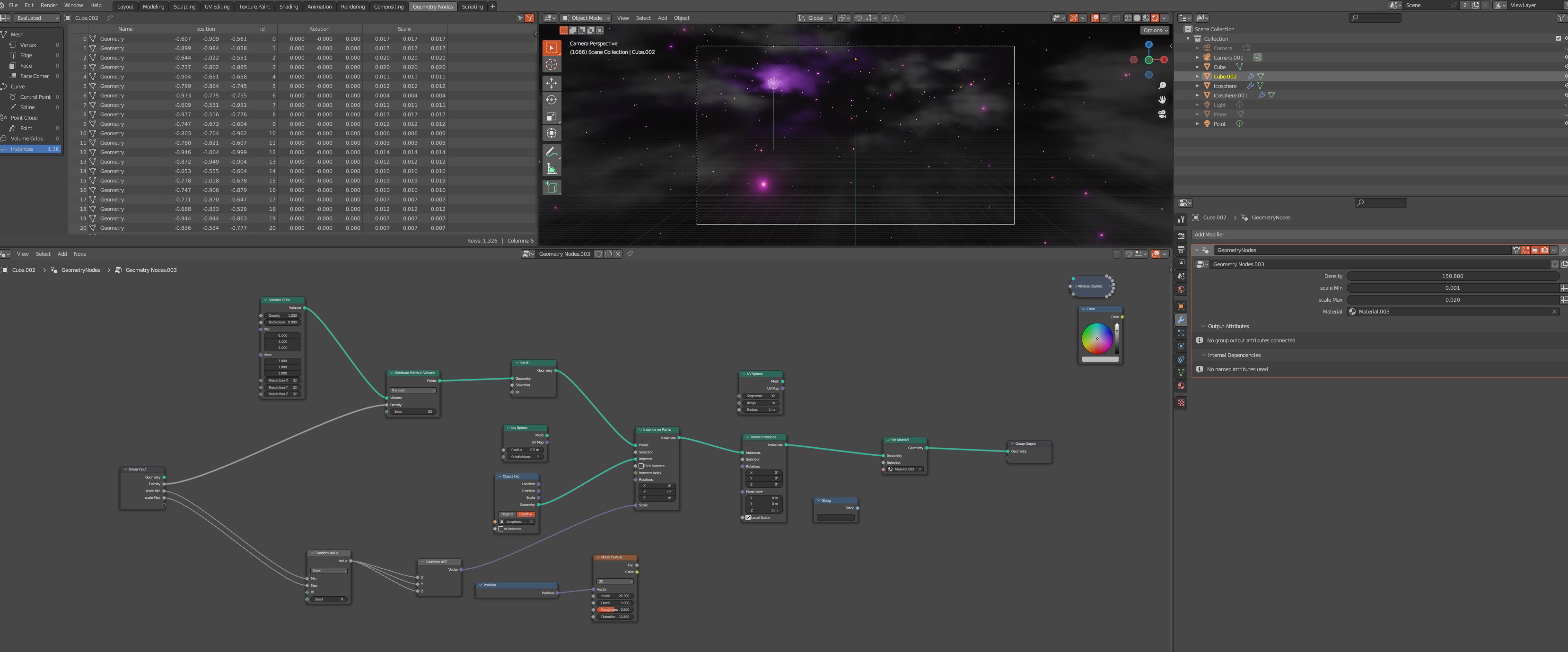Open the node editor Node menu
The height and width of the screenshot is (652, 1568).
pyautogui.click(x=80, y=253)
